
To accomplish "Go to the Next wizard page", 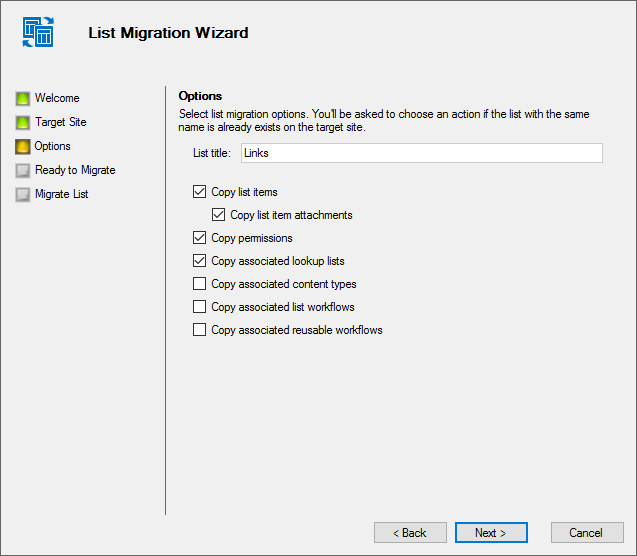I will coord(491,532).
